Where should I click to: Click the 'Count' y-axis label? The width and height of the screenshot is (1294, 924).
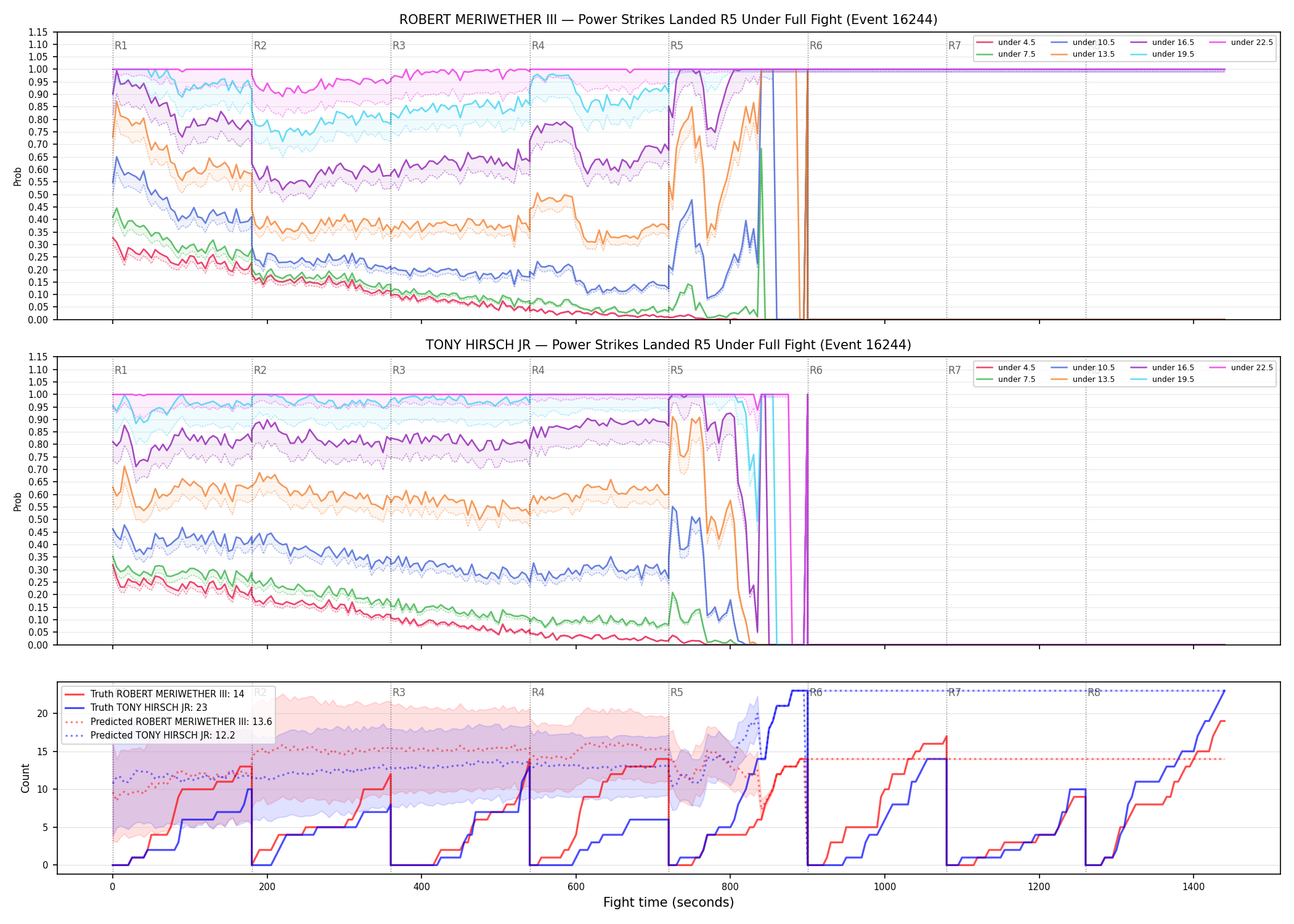[25, 778]
